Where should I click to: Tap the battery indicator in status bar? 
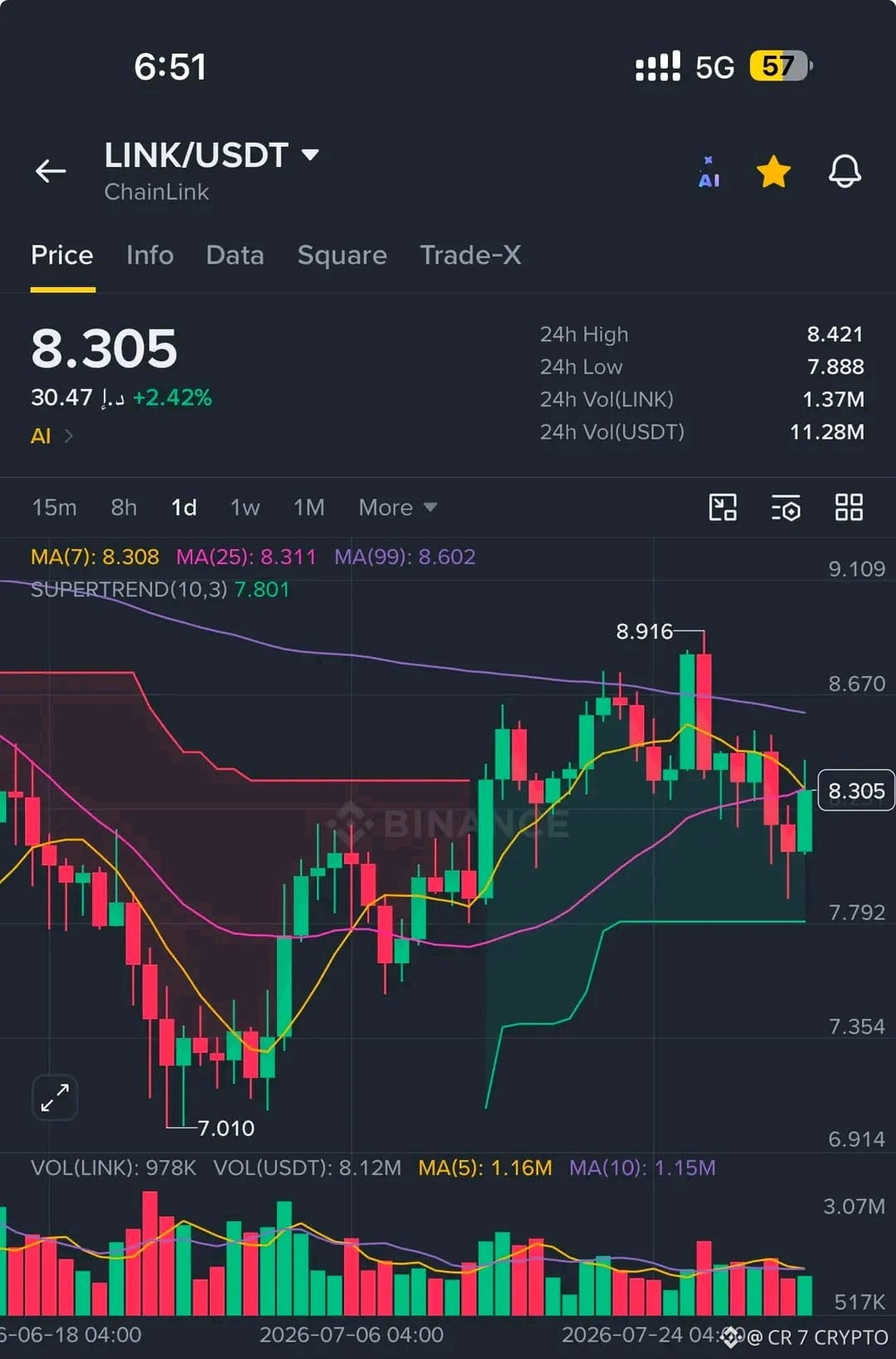click(780, 66)
